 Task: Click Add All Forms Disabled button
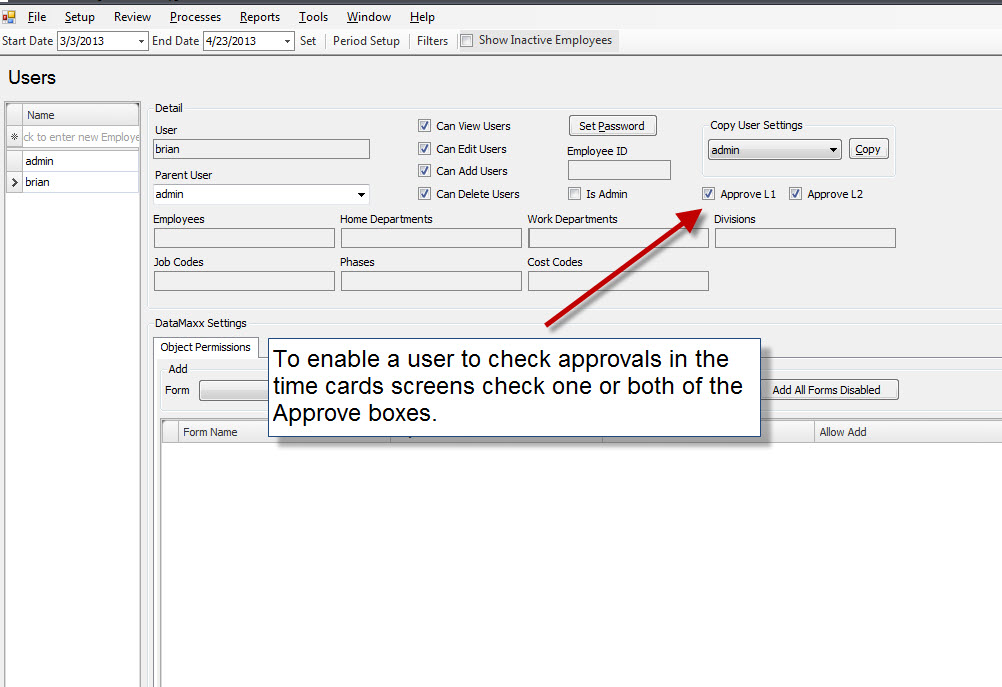point(826,390)
